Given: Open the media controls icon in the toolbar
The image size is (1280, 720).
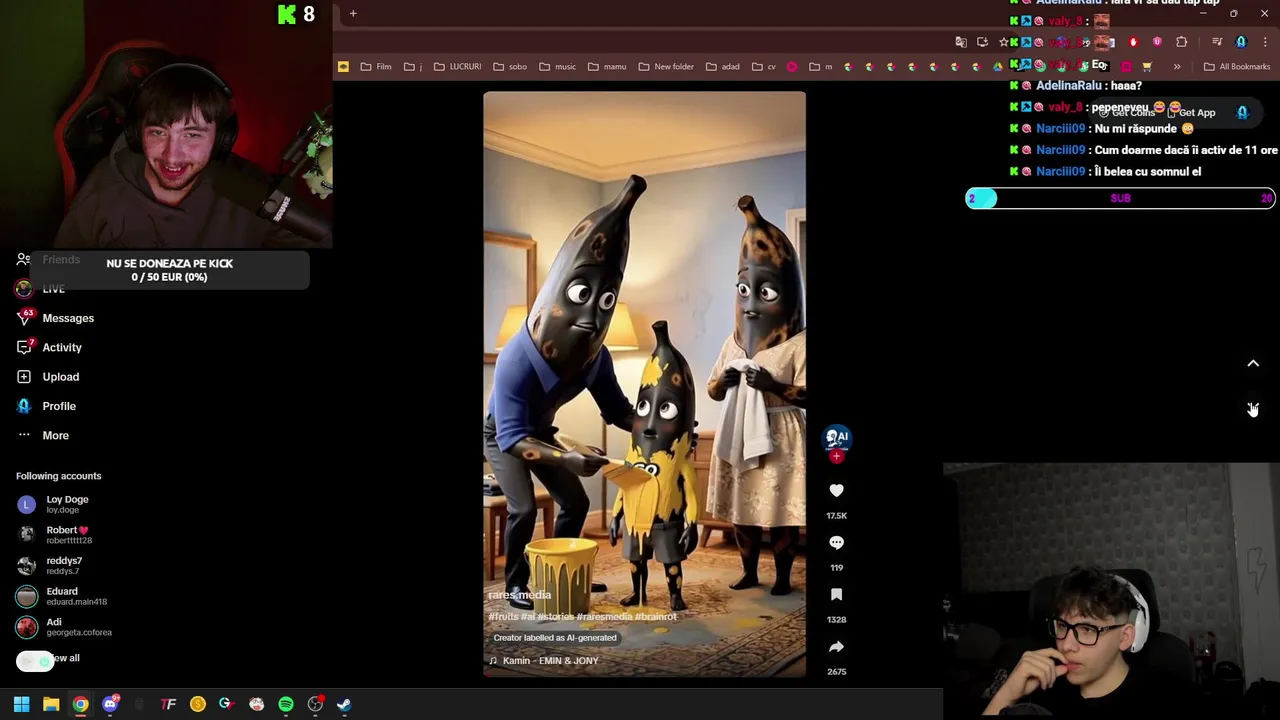Looking at the screenshot, I should (1217, 42).
